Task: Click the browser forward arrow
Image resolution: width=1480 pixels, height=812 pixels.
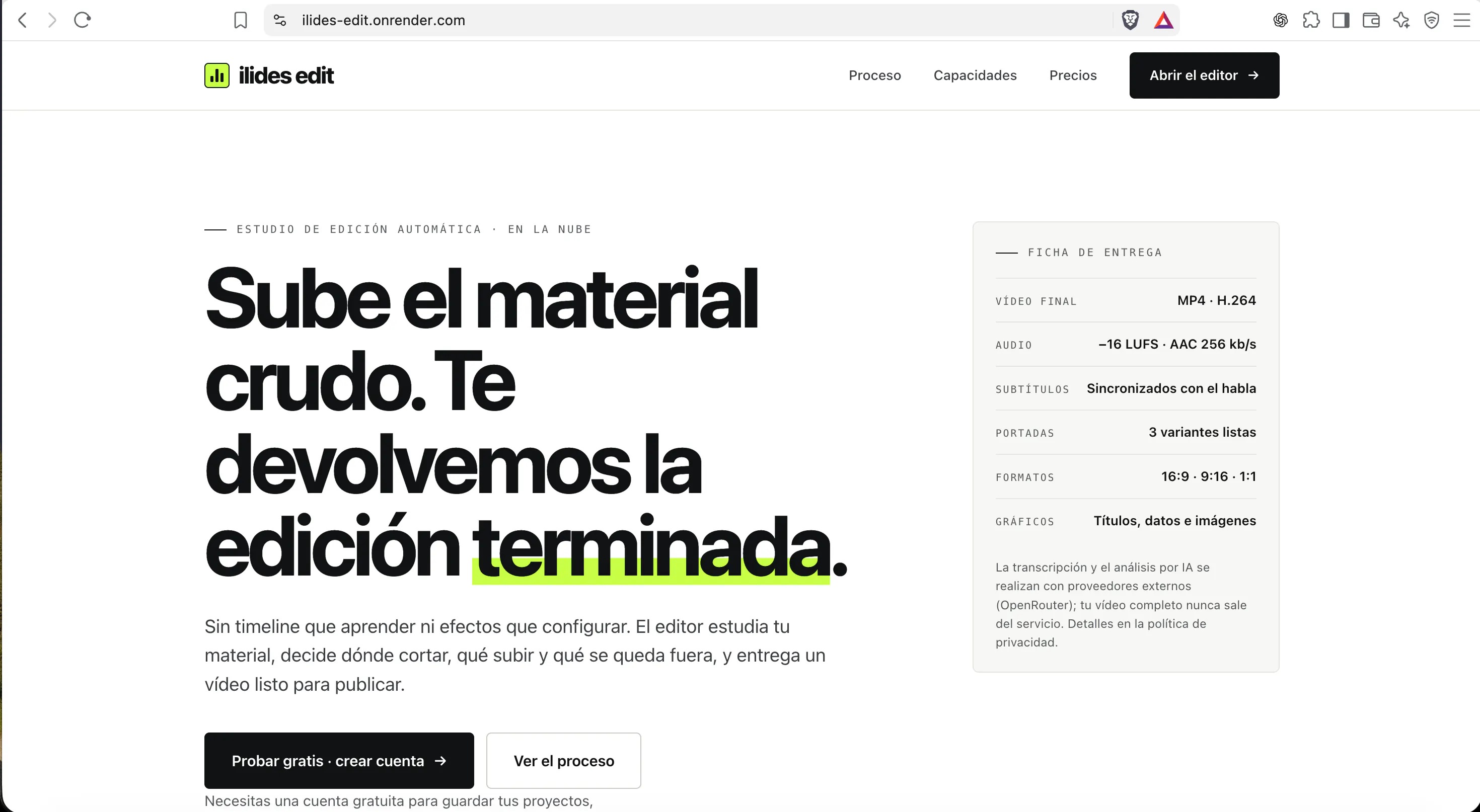Action: tap(52, 20)
